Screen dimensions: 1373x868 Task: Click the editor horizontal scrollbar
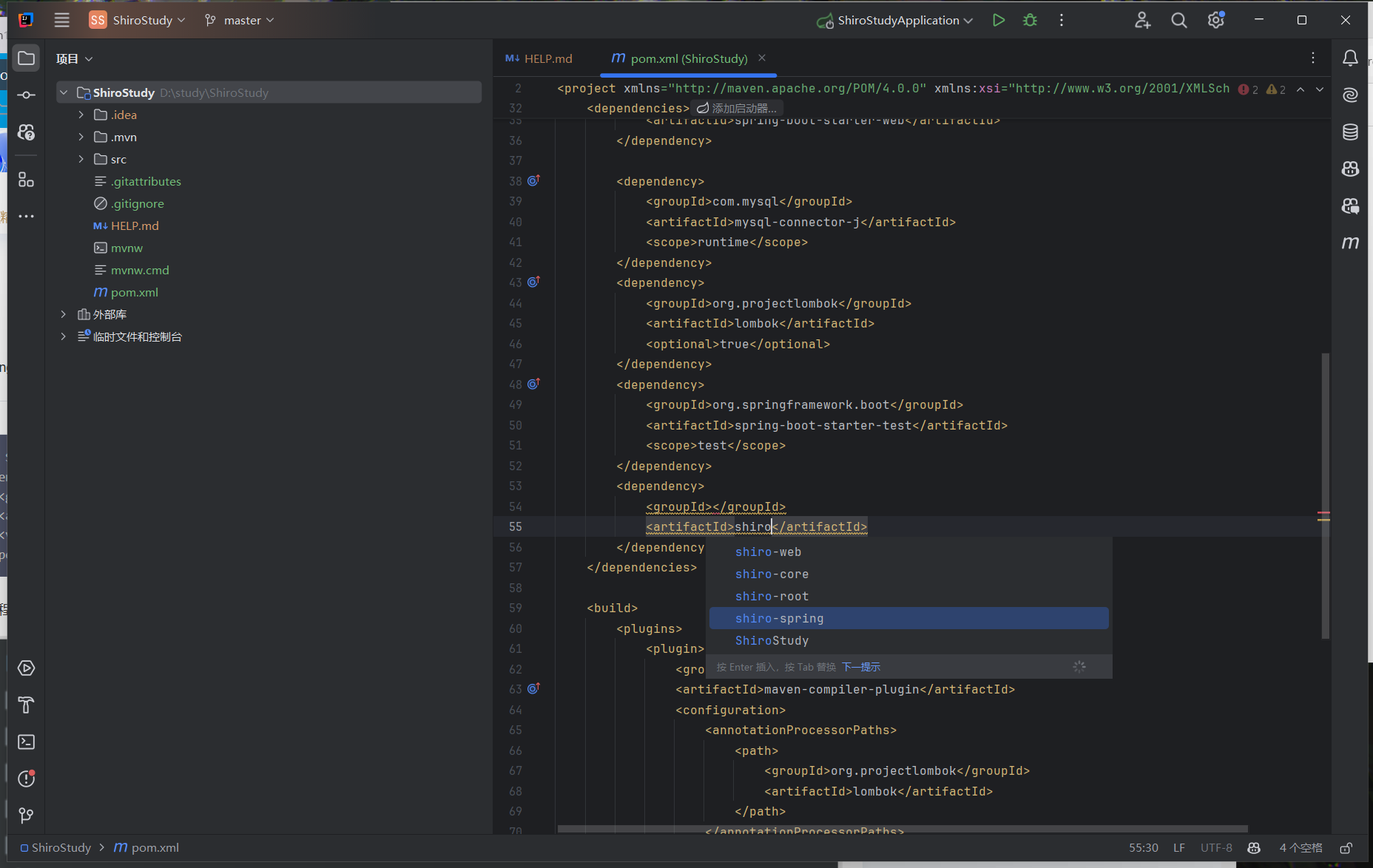click(903, 830)
